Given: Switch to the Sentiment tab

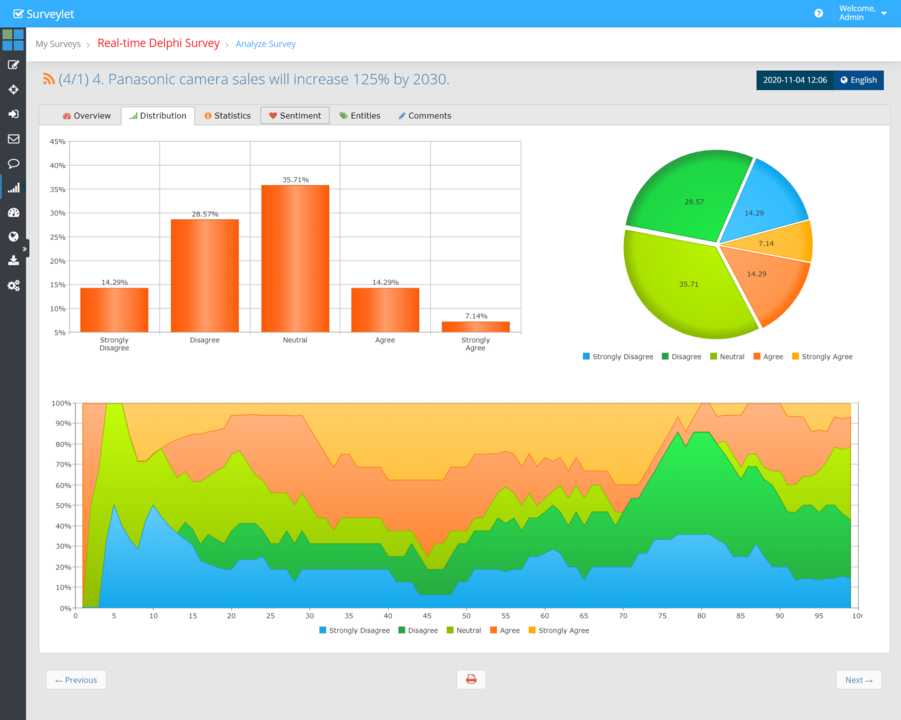Looking at the screenshot, I should coord(295,115).
